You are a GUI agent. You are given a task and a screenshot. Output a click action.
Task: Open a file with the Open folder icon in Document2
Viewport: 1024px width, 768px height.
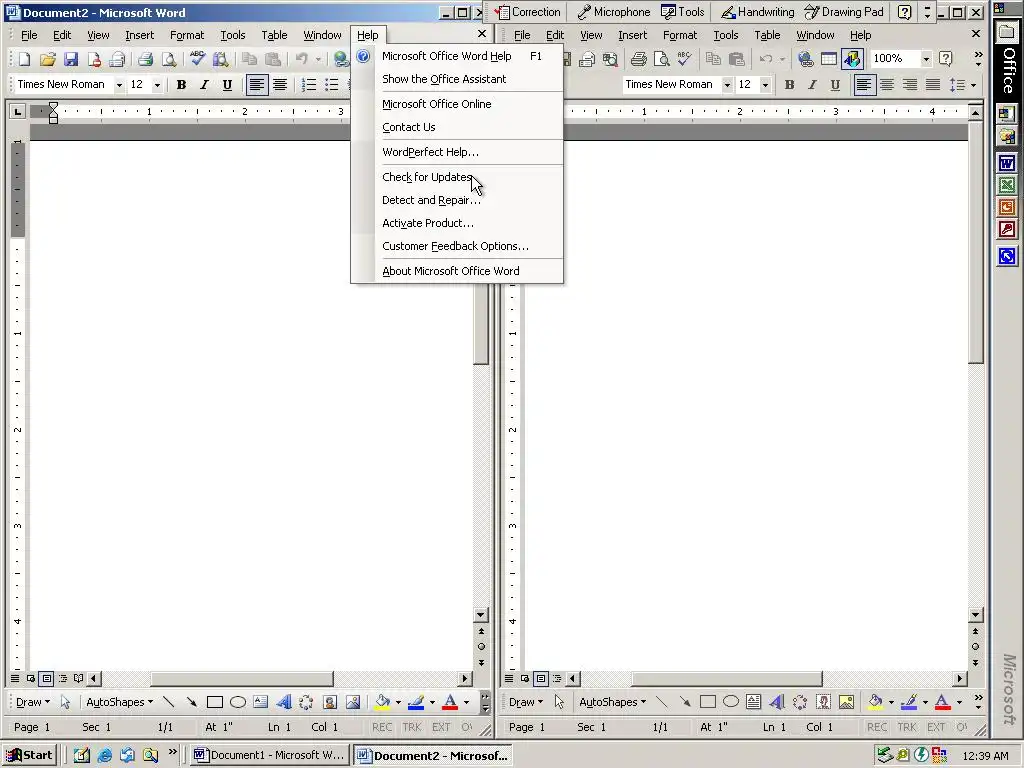pyautogui.click(x=48, y=59)
